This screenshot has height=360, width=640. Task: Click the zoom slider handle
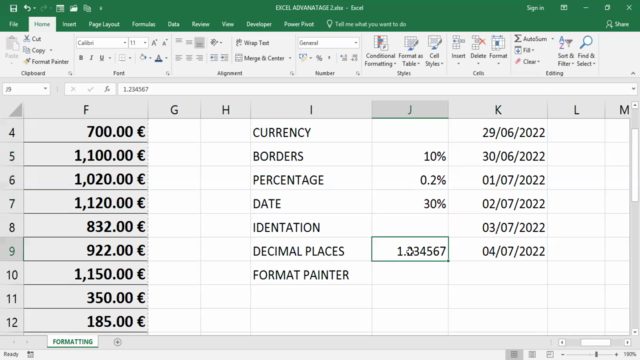point(596,354)
